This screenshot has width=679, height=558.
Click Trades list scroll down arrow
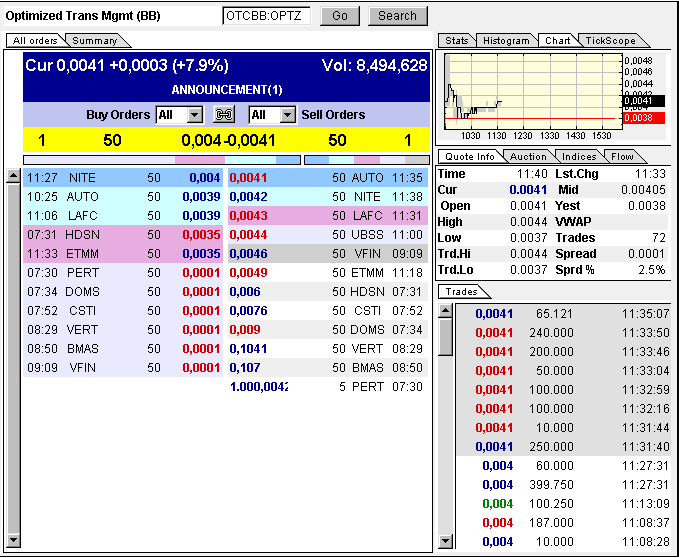coord(445,542)
